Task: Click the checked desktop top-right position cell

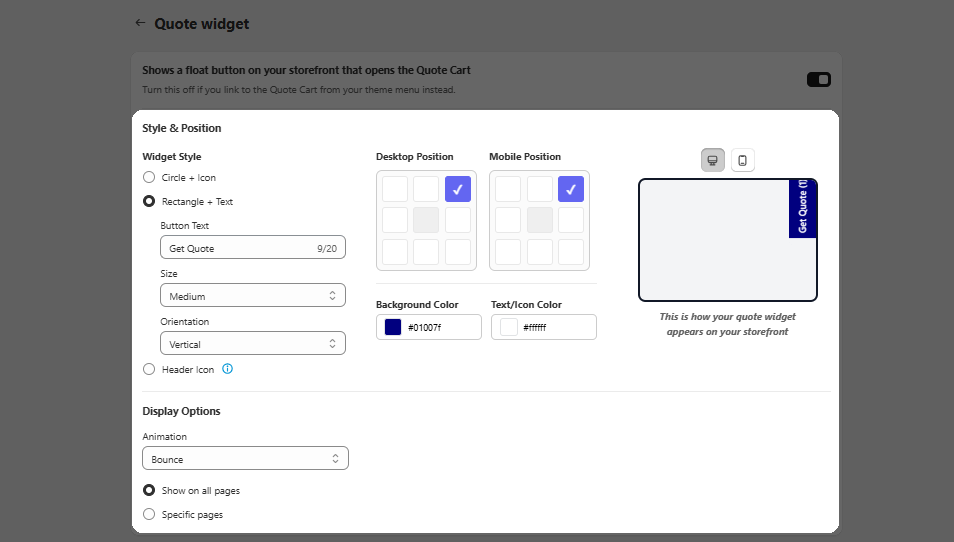Action: coord(458,189)
